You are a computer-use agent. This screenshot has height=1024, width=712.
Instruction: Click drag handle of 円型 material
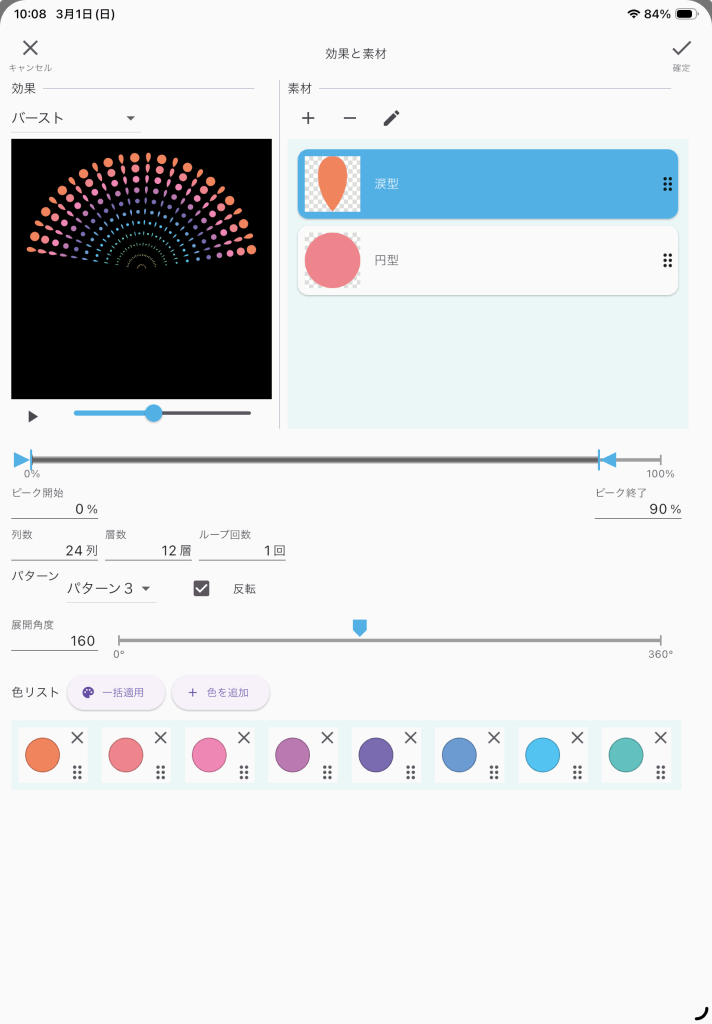click(667, 260)
